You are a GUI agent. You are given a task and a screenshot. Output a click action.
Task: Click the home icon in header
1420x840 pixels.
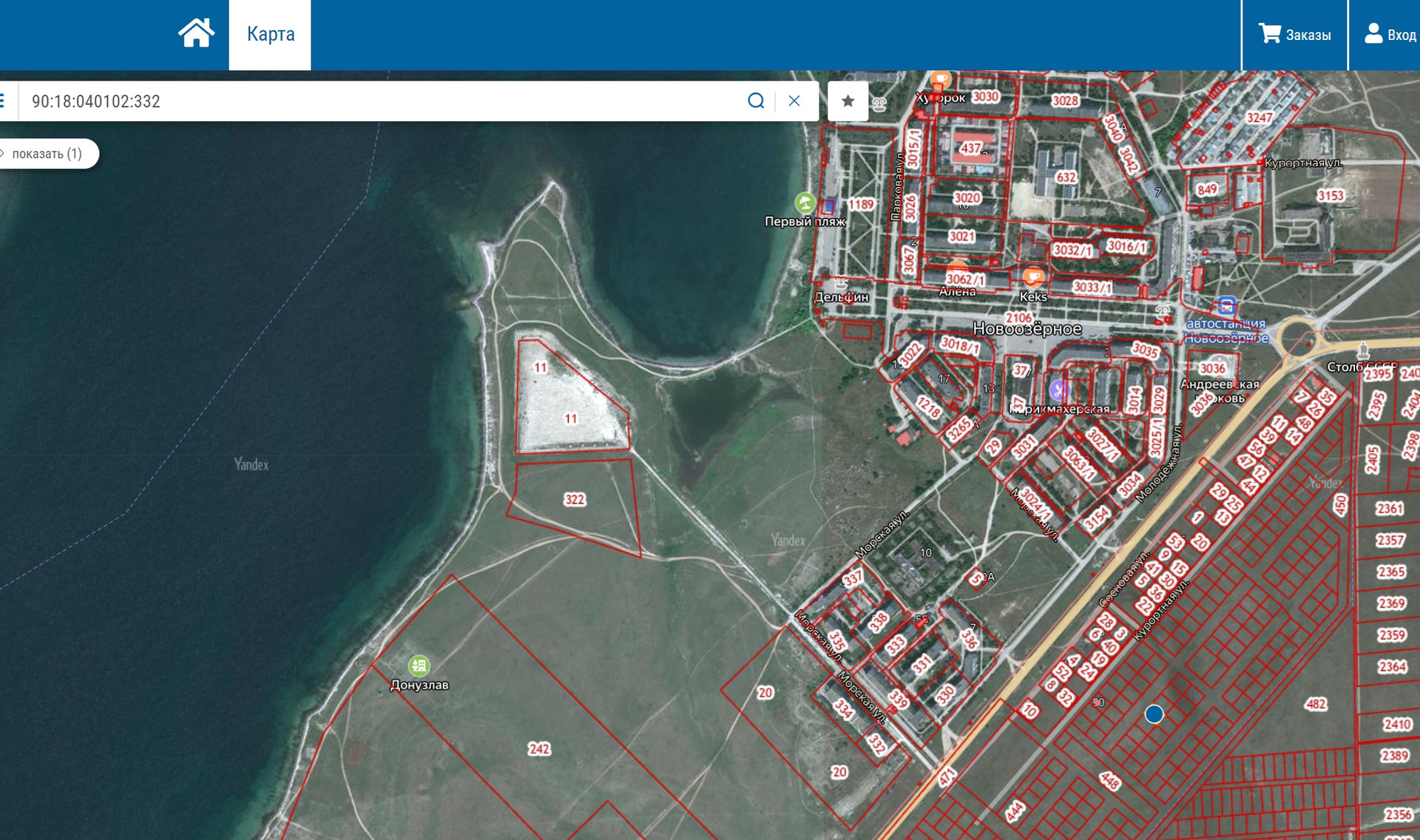[196, 33]
